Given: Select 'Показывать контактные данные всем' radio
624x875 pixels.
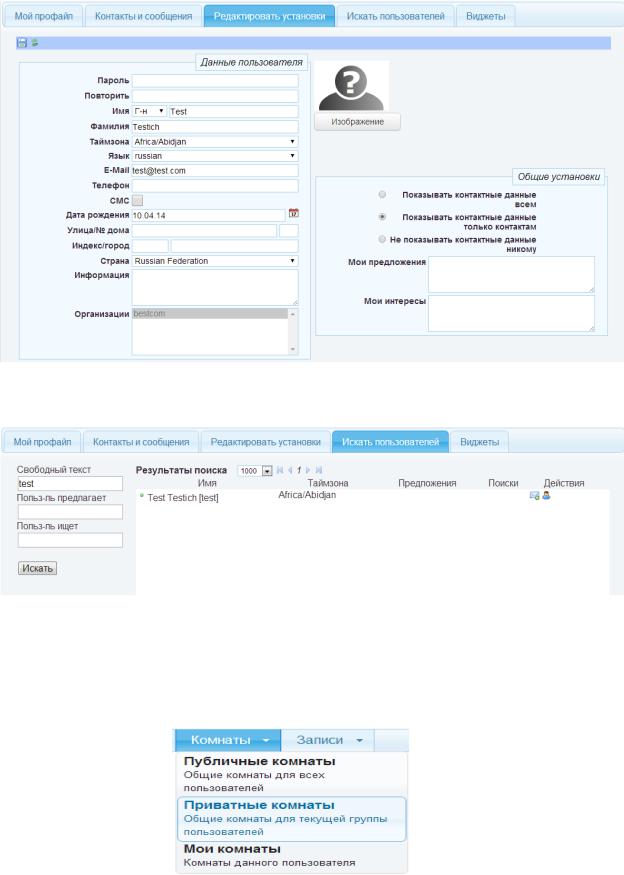Looking at the screenshot, I should [382, 194].
